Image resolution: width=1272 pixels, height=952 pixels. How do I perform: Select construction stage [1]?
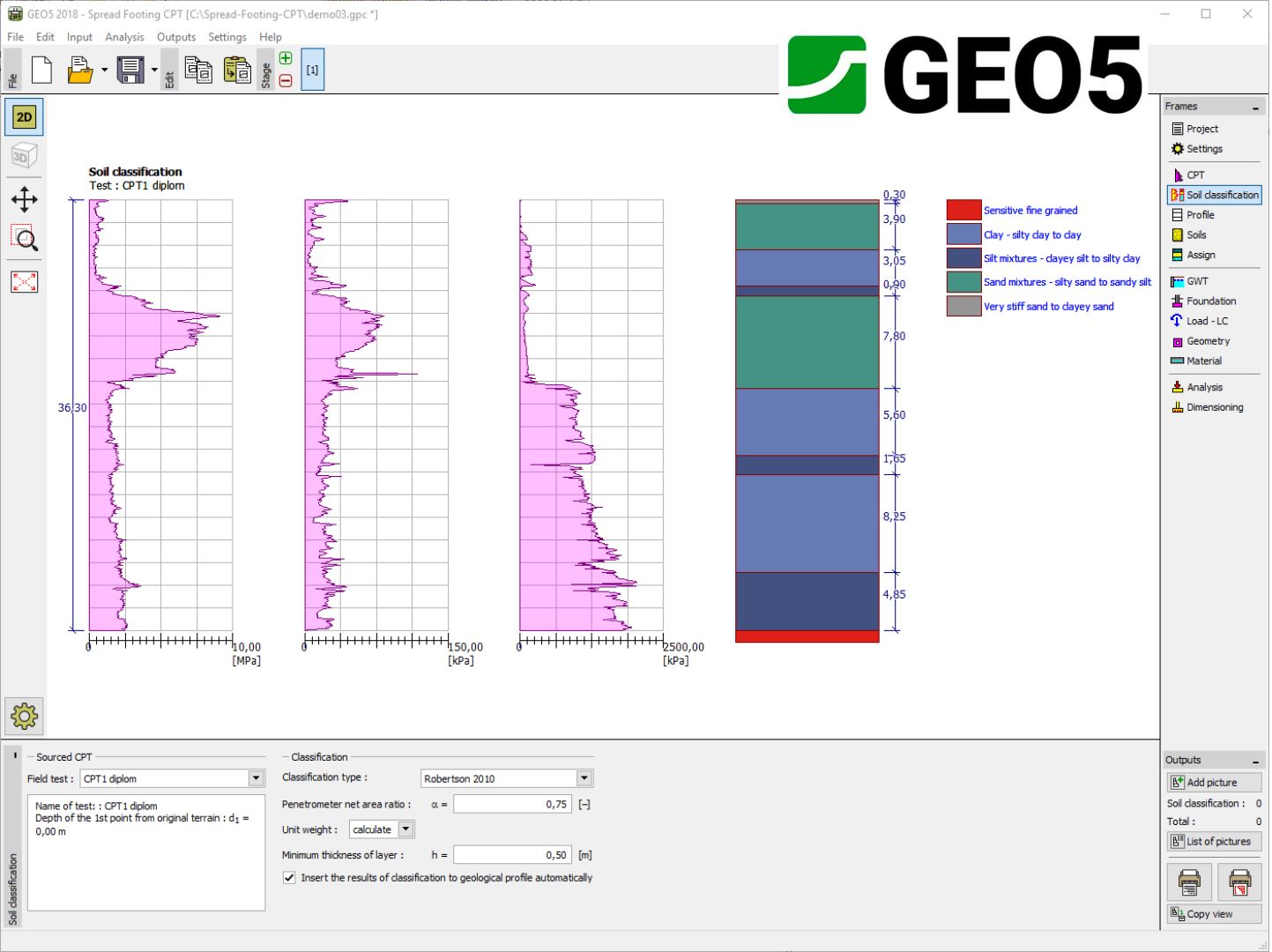click(312, 70)
